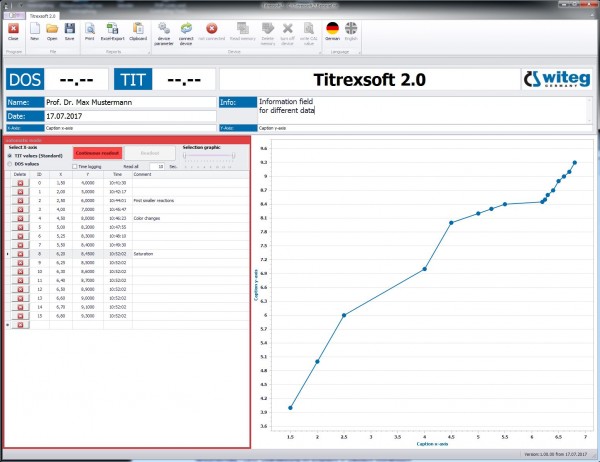
Task: Click the DOS value display
Action: pos(76,79)
